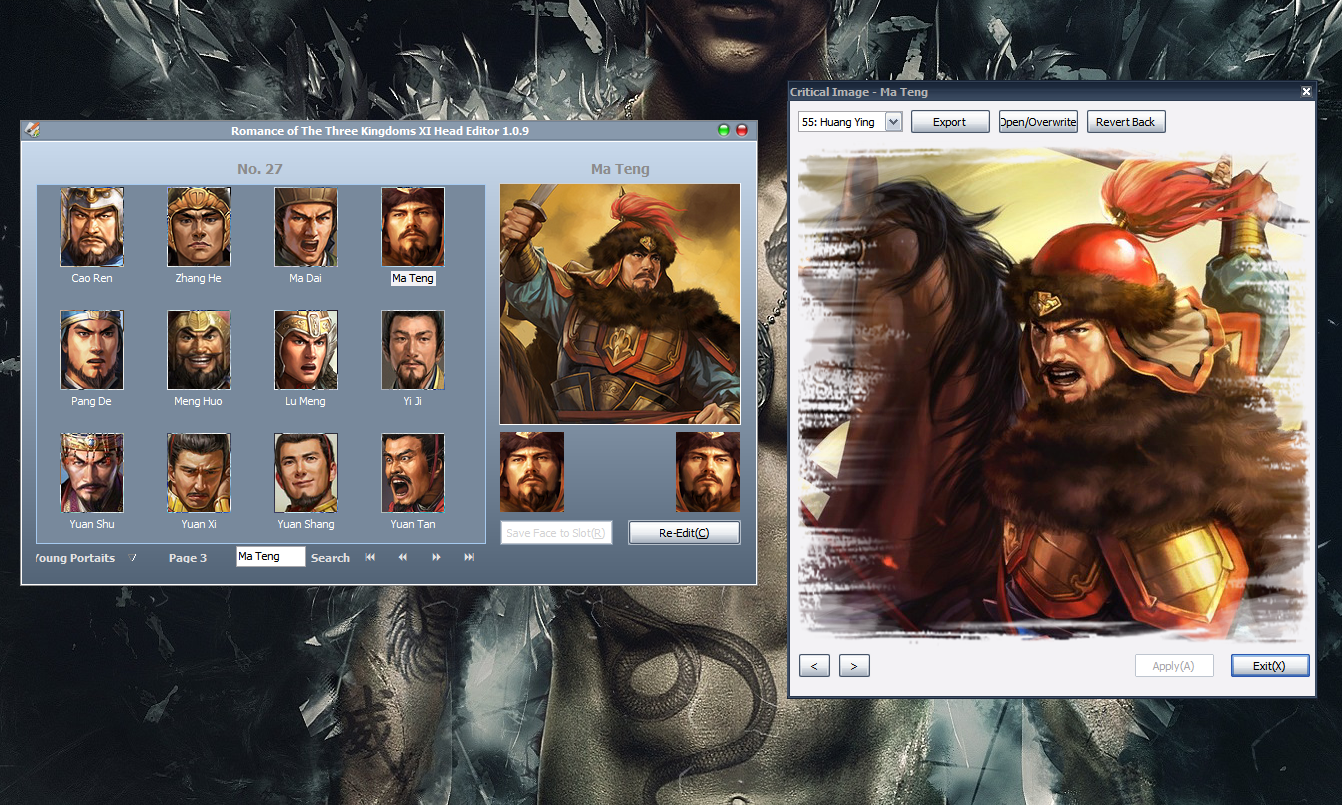Screen dimensions: 1342x805
Task: Show next critical image with > button
Action: (x=854, y=666)
